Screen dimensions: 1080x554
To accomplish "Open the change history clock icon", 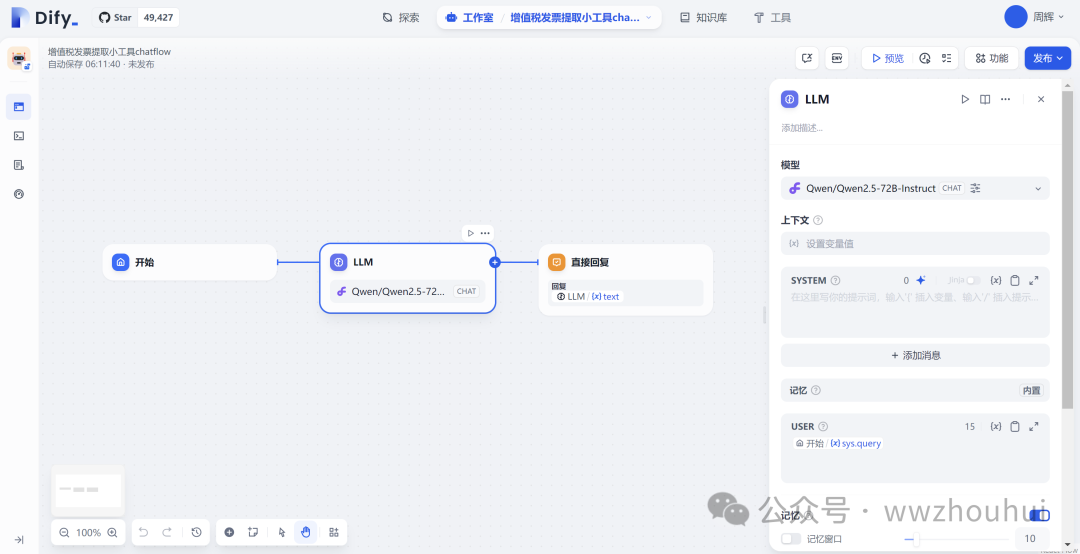I will [196, 532].
